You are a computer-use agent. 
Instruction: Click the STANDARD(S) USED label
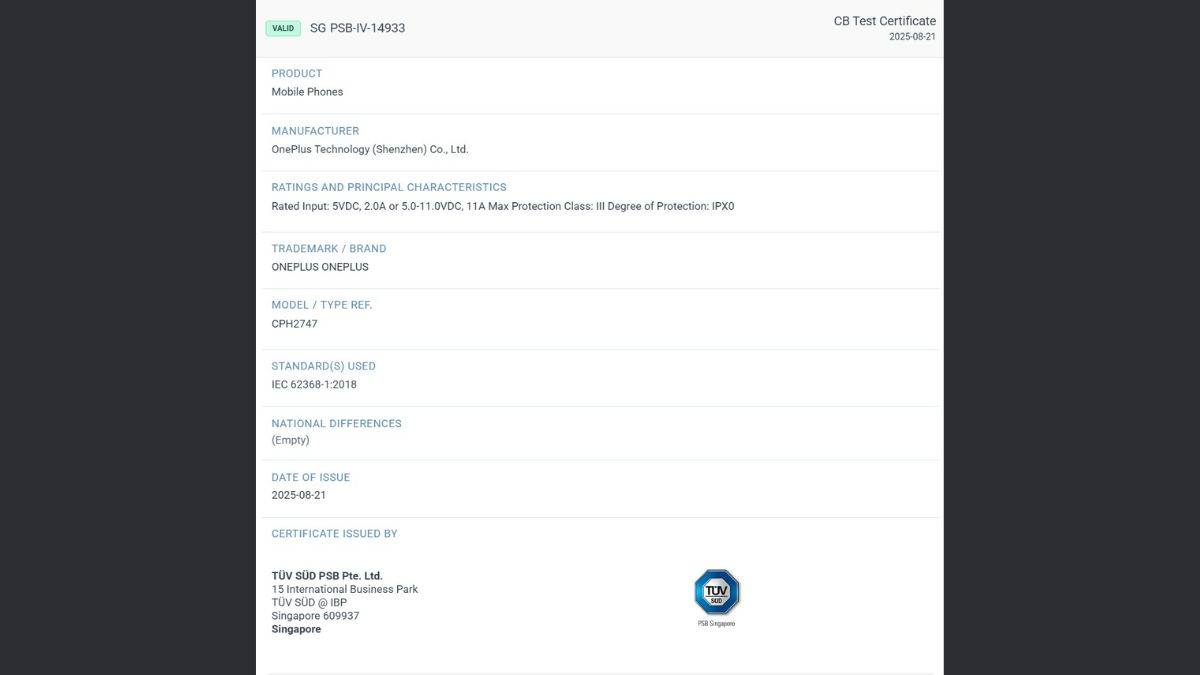pyautogui.click(x=323, y=366)
